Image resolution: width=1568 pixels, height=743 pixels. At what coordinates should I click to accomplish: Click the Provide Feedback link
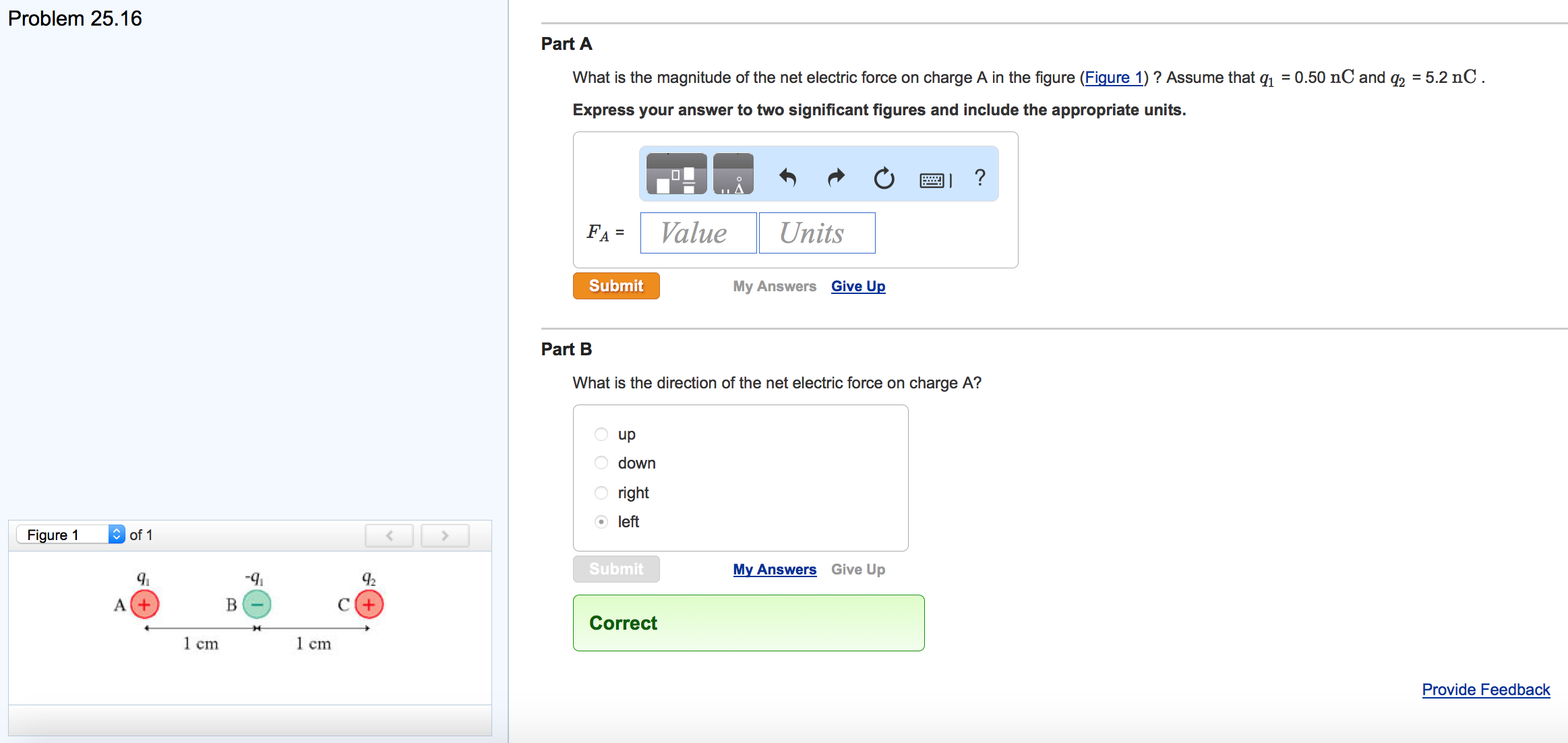point(1486,690)
